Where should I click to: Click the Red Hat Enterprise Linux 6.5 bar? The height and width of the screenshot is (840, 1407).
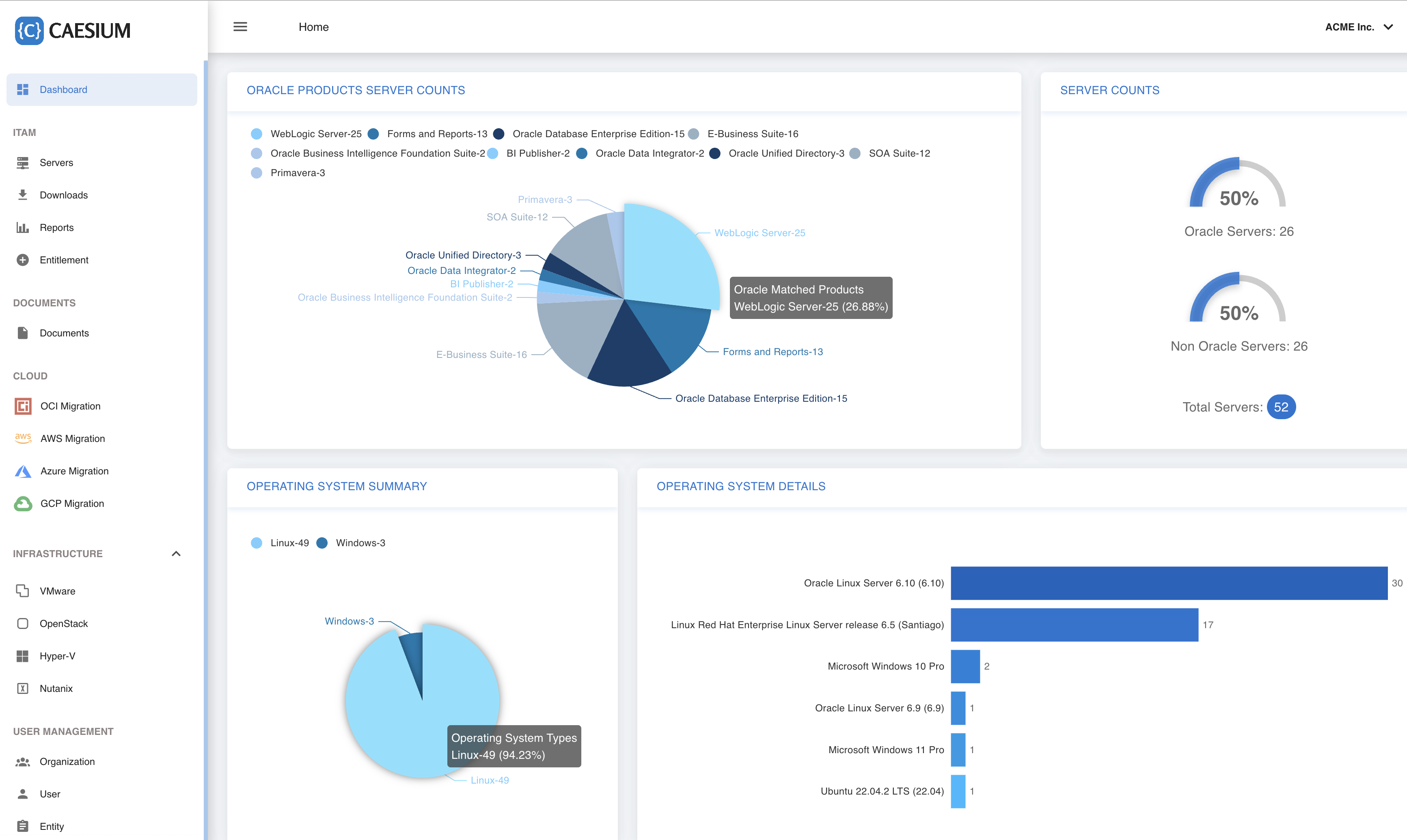pyautogui.click(x=1074, y=625)
